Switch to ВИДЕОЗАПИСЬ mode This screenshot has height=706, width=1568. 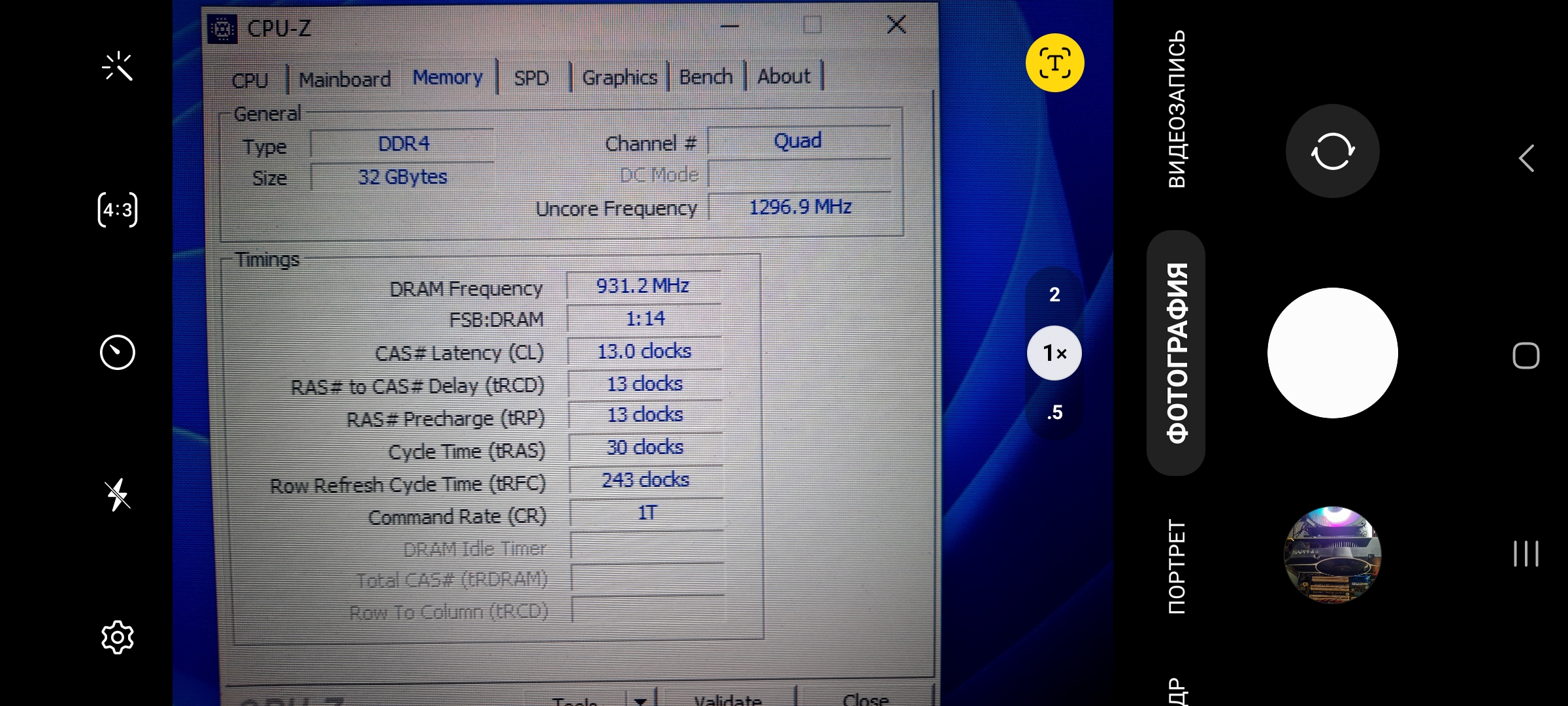(x=1176, y=109)
